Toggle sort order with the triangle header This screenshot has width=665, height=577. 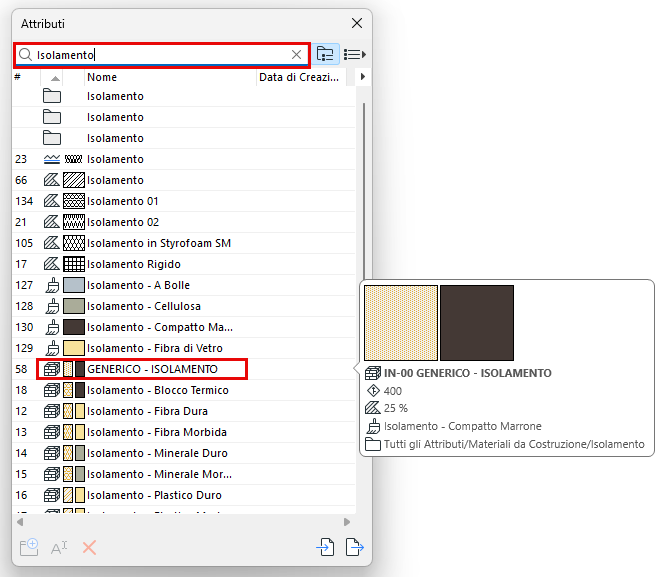(55, 78)
